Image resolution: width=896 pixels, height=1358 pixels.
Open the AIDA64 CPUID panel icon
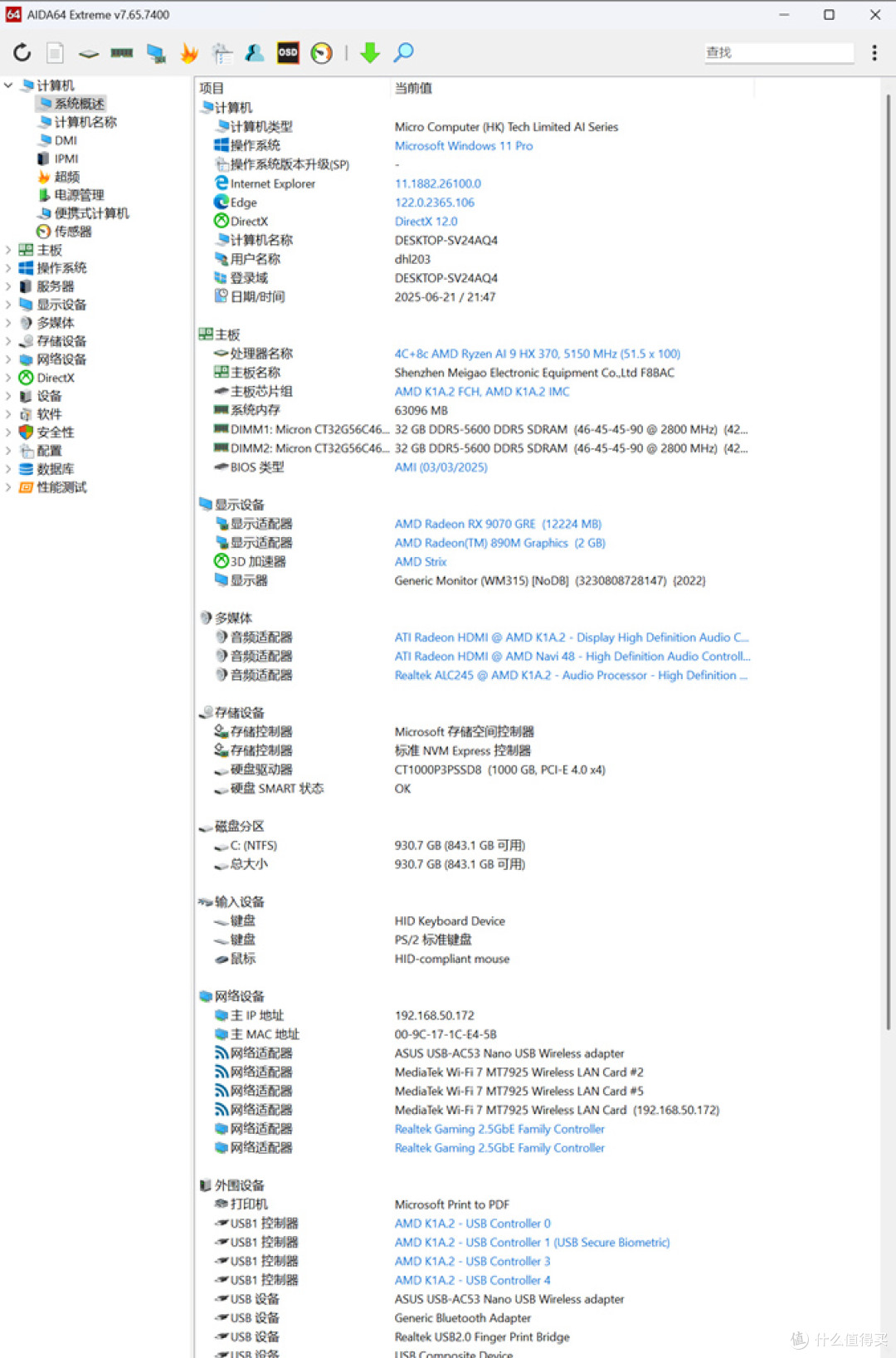[x=222, y=53]
